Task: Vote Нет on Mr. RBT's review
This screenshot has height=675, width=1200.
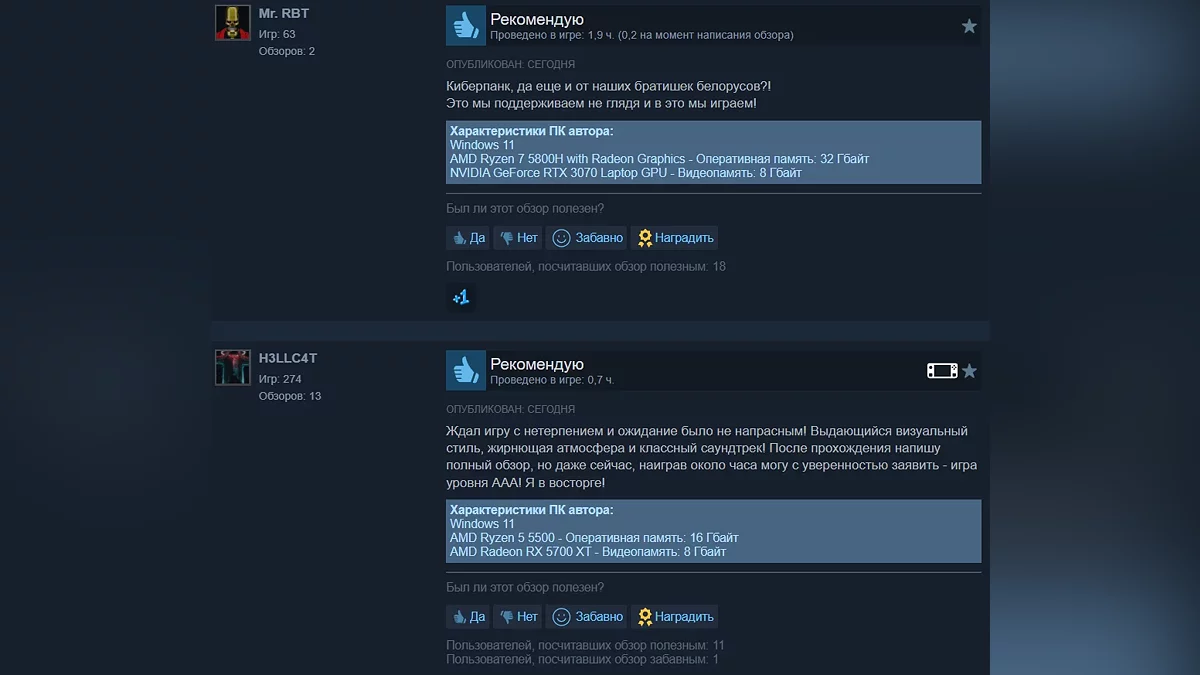Action: [x=518, y=238]
